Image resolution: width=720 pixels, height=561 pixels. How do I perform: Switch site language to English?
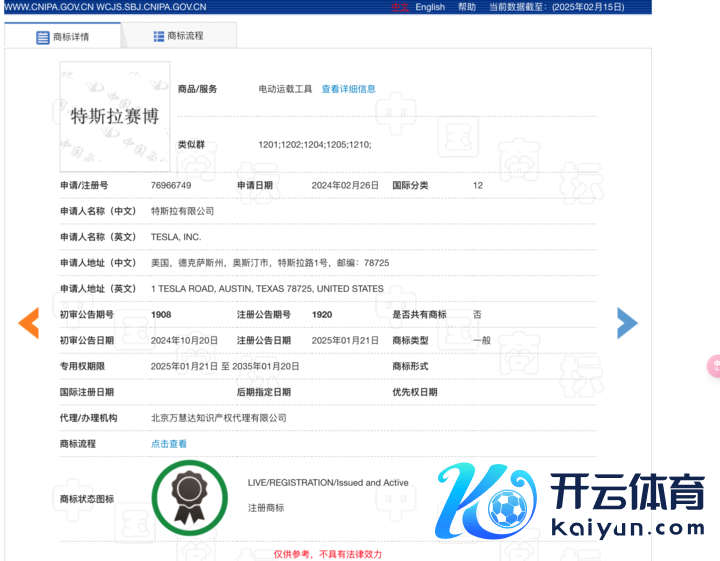pyautogui.click(x=430, y=7)
